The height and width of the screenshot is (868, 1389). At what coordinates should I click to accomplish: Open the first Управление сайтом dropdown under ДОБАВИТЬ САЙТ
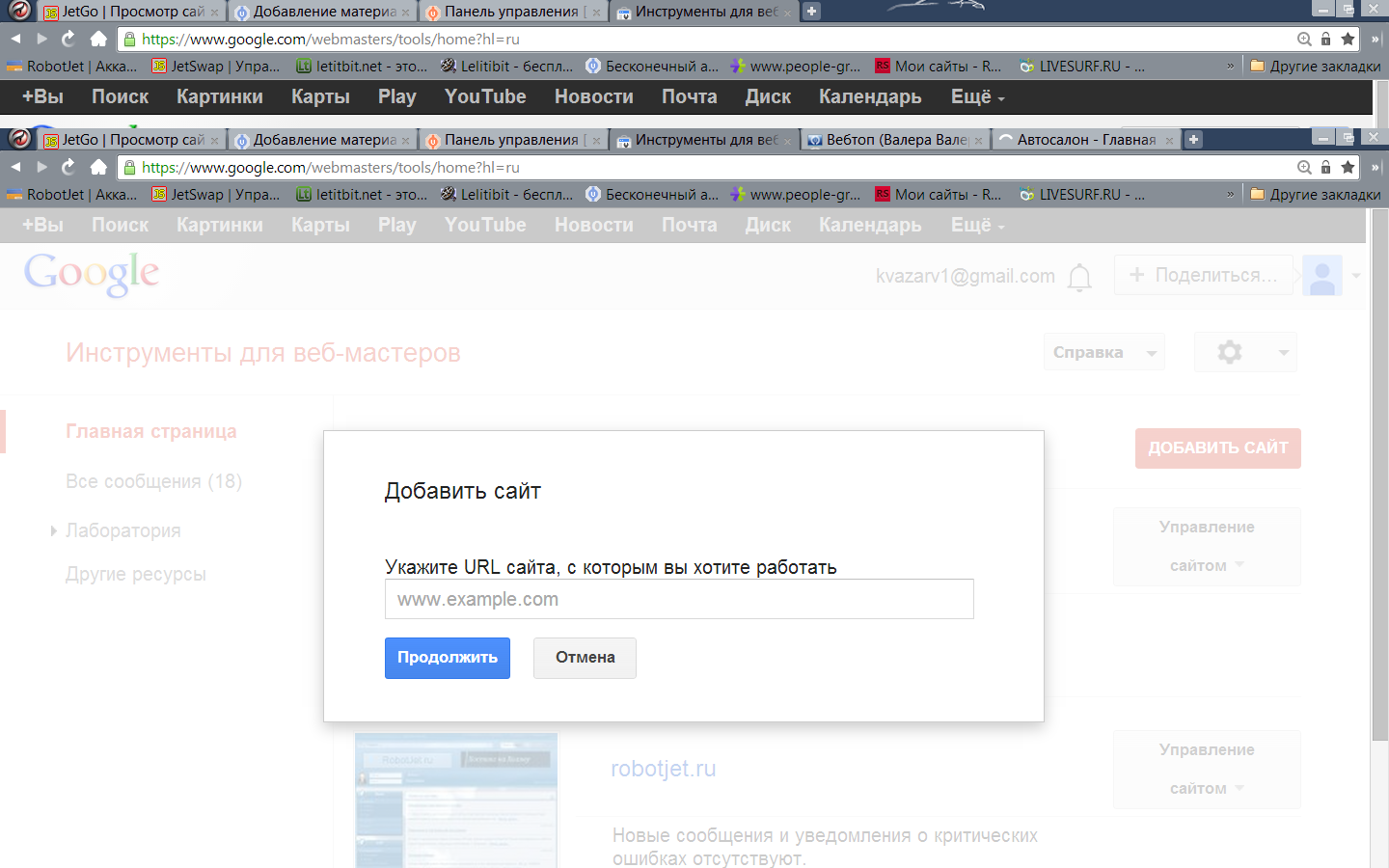tap(1207, 546)
